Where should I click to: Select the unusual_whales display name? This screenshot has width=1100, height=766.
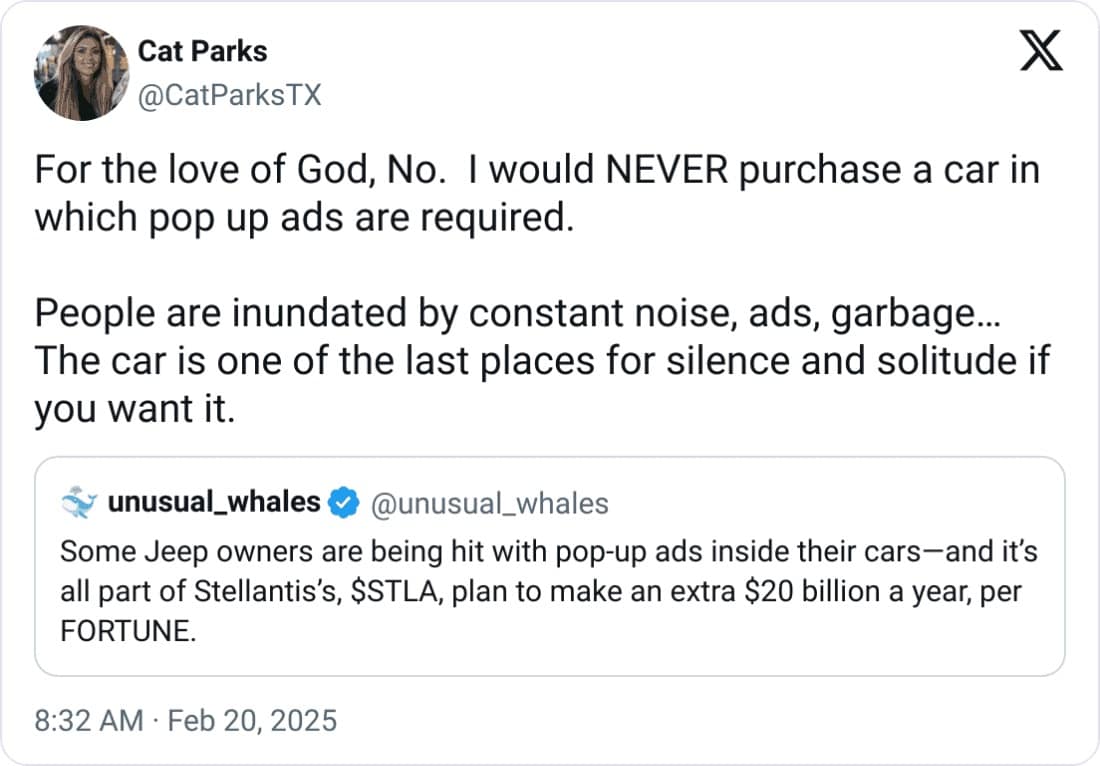tap(215, 502)
